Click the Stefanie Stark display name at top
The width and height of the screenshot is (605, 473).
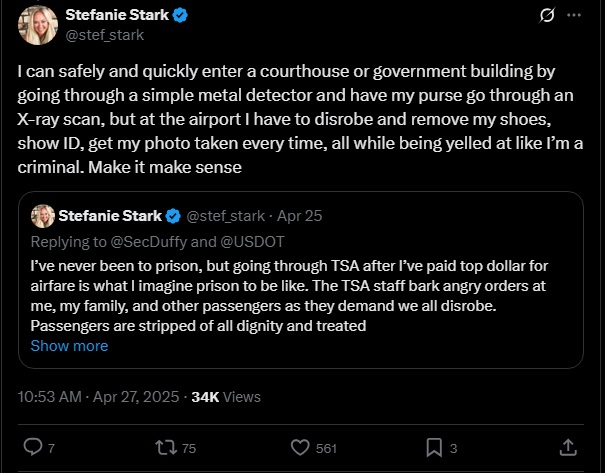point(117,15)
